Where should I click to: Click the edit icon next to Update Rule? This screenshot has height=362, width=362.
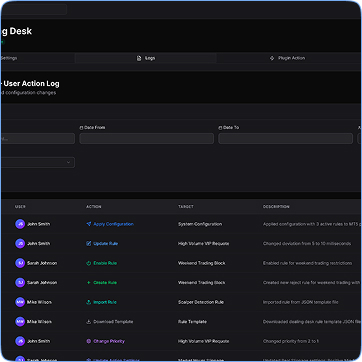tap(89, 244)
